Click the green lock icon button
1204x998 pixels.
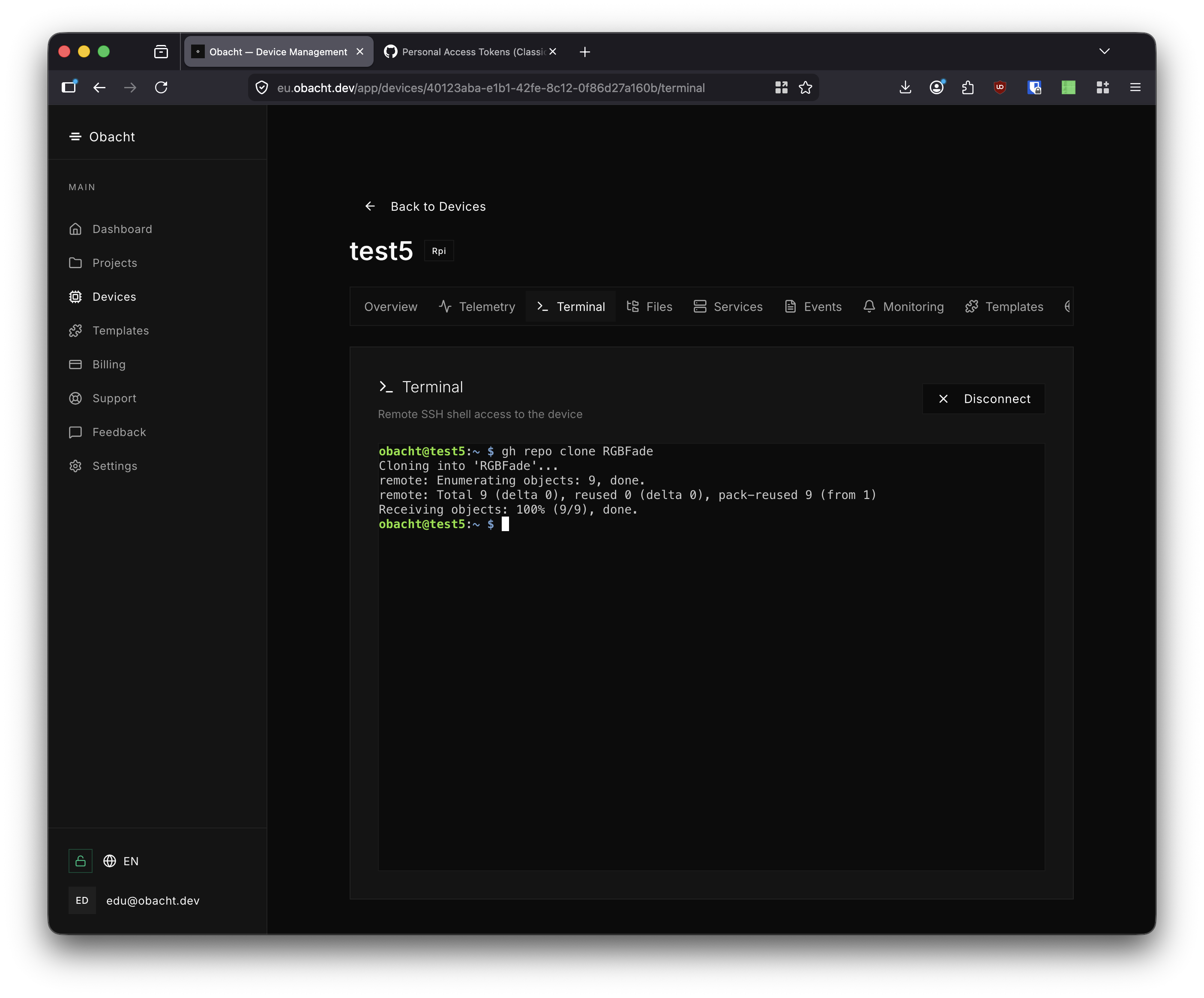pyautogui.click(x=80, y=861)
